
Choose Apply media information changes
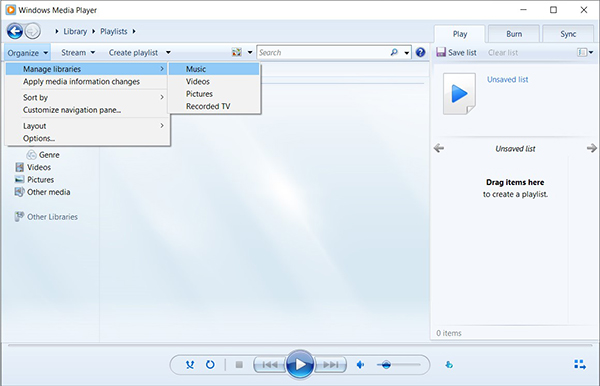[87, 81]
